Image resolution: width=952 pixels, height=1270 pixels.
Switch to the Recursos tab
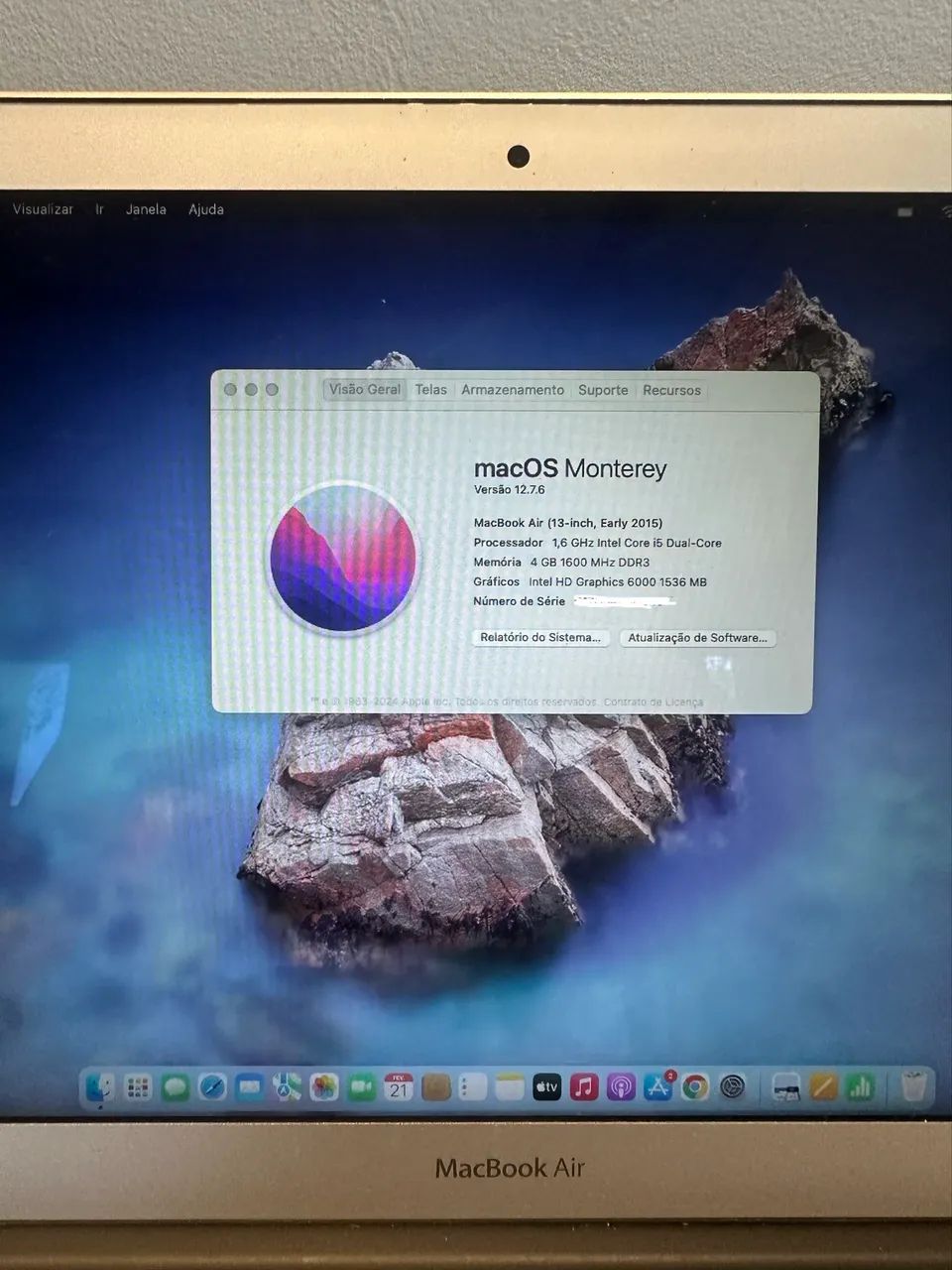tap(671, 390)
